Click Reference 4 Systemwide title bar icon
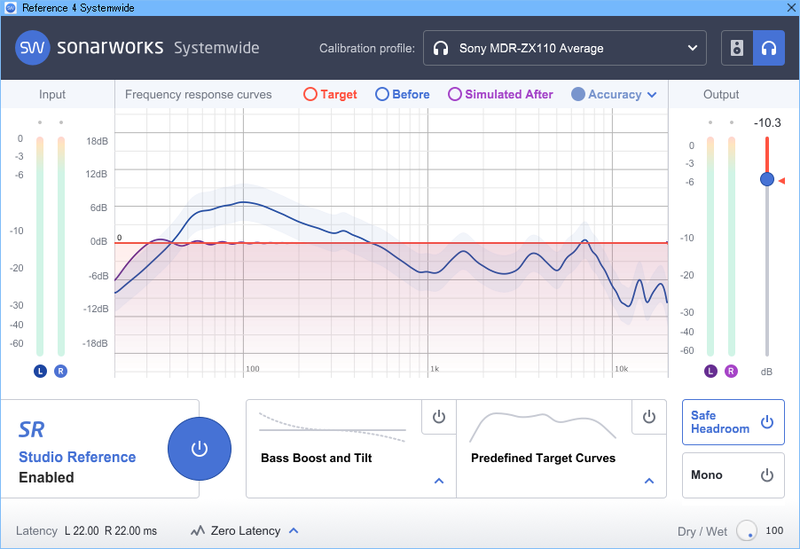 (x=10, y=8)
